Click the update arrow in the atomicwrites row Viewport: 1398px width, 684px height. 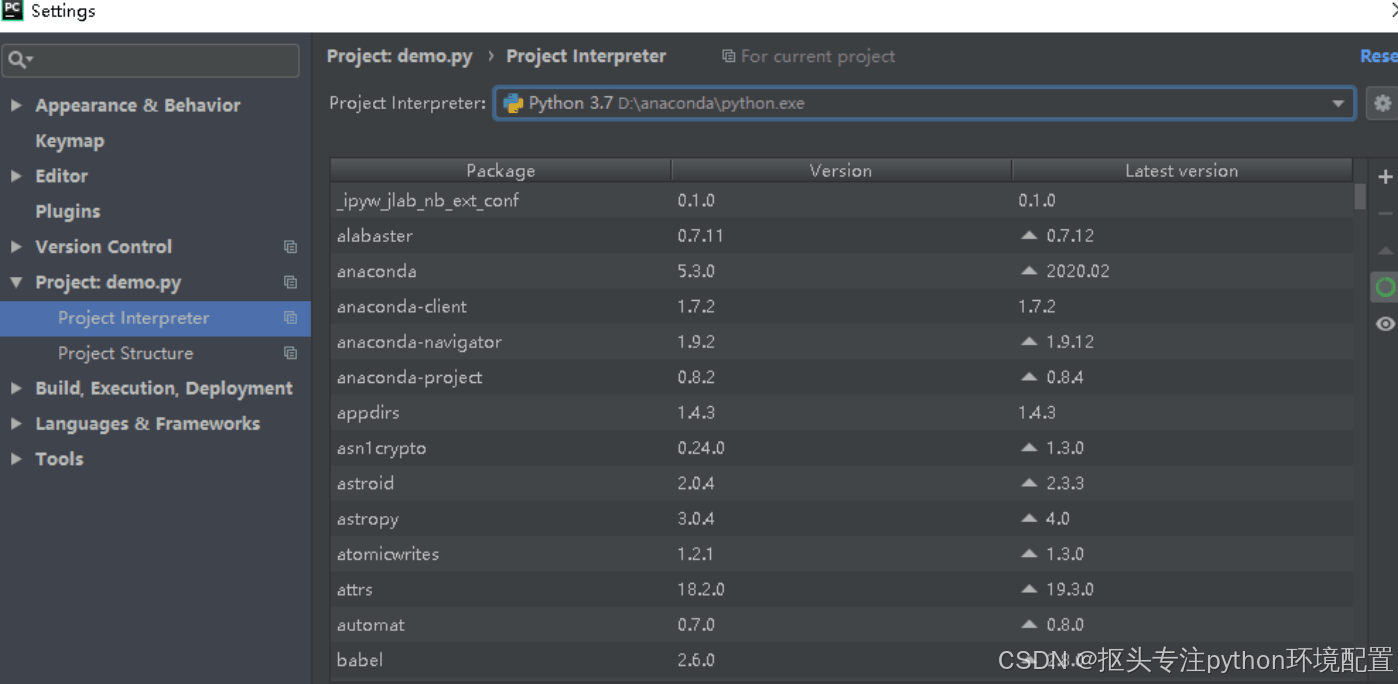pyautogui.click(x=1029, y=554)
